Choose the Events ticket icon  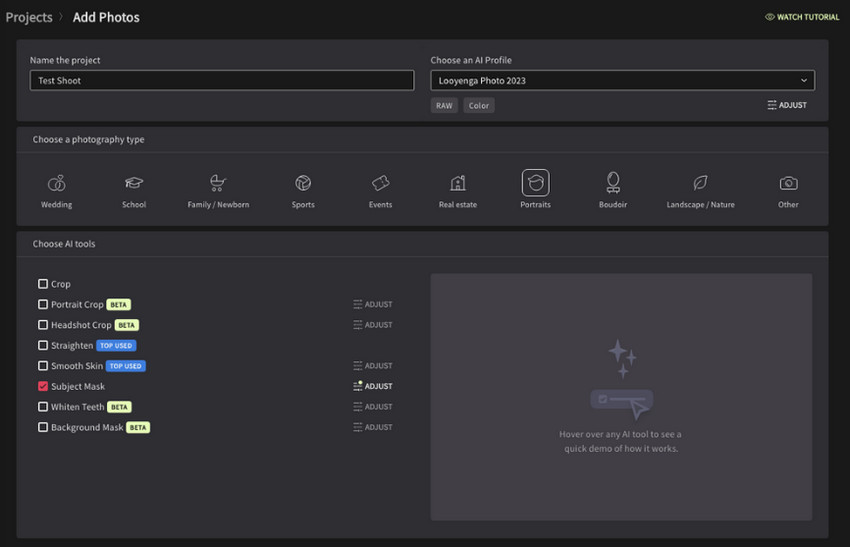pyautogui.click(x=380, y=183)
